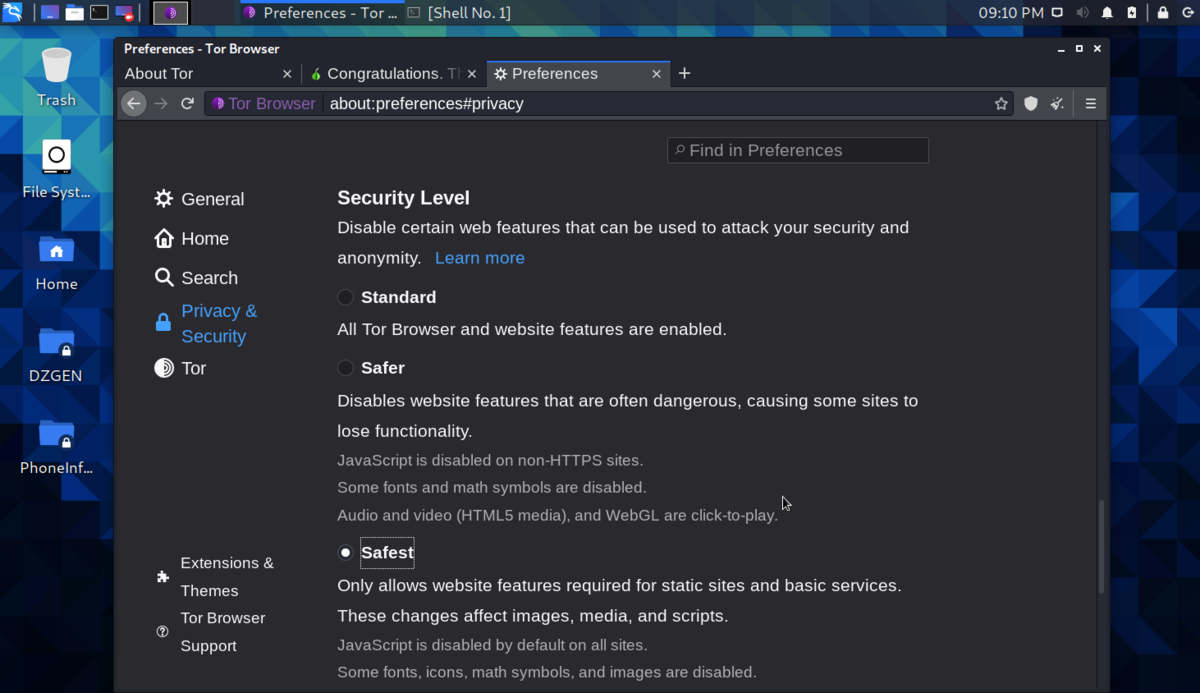The width and height of the screenshot is (1200, 693).
Task: Select the Standard security level
Action: pyautogui.click(x=346, y=297)
